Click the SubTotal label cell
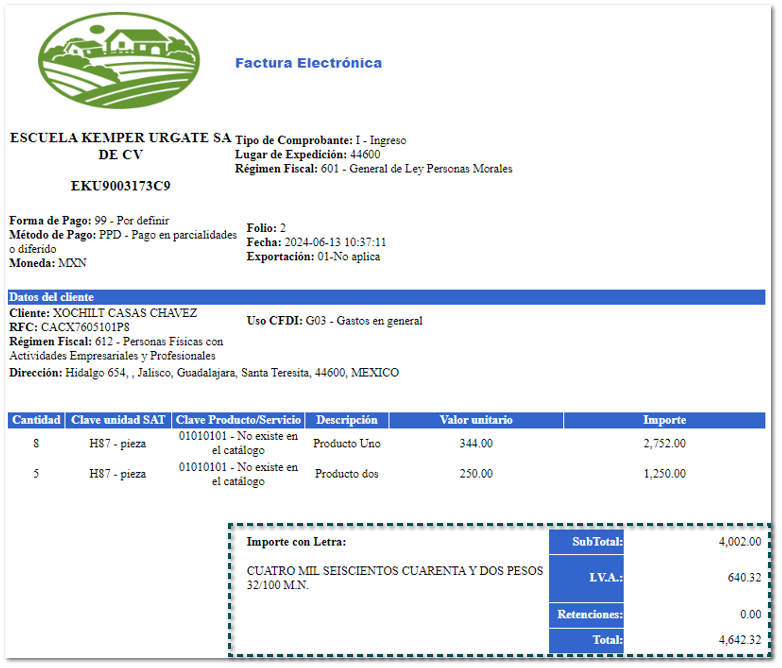 pos(586,542)
